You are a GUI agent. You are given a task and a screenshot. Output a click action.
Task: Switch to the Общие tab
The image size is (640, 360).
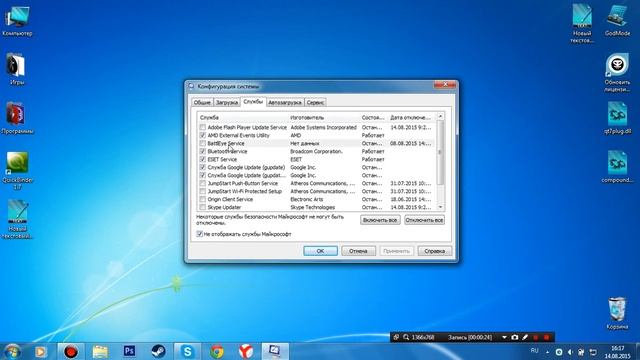[202, 102]
